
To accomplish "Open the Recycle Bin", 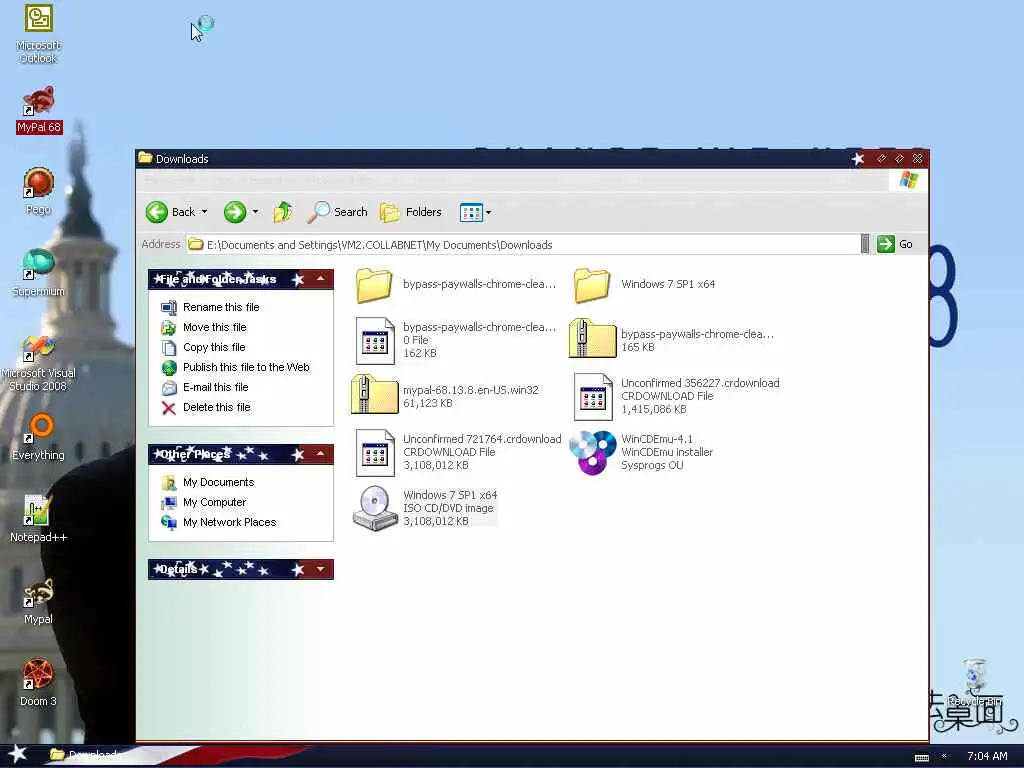I will pyautogui.click(x=974, y=682).
